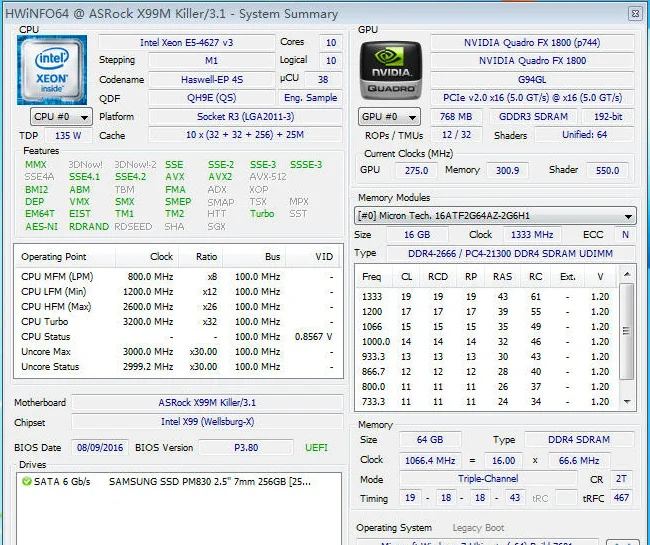Open the GPU #0 selector dropdown

click(x=389, y=117)
